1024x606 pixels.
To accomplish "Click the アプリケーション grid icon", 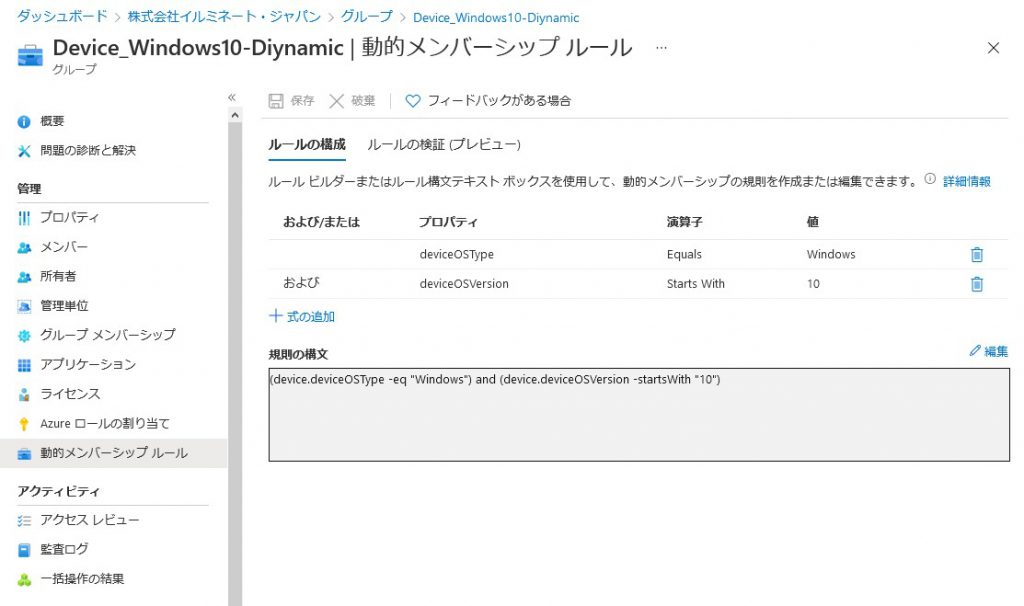I will tap(24, 365).
